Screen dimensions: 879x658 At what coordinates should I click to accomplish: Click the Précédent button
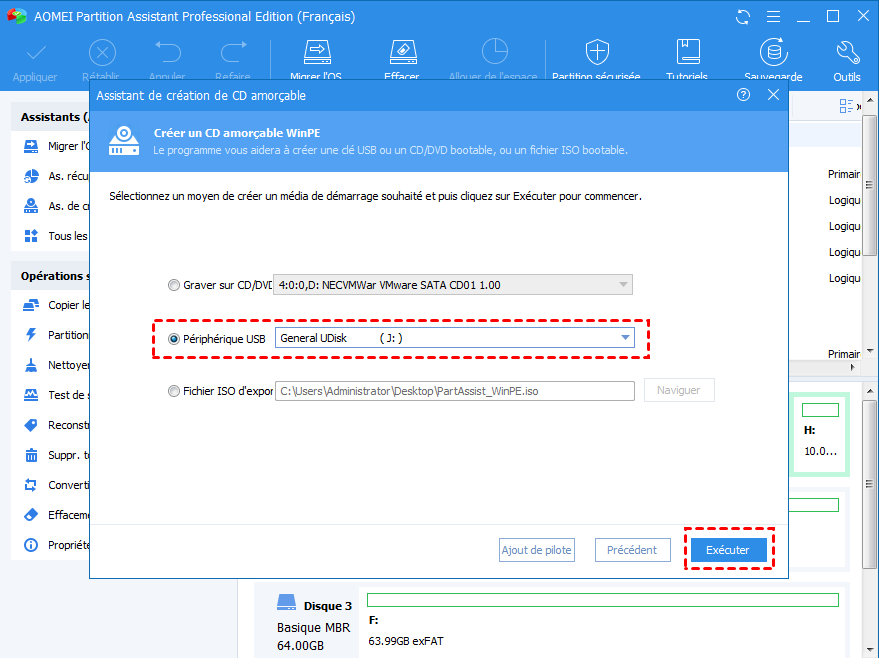(x=632, y=550)
